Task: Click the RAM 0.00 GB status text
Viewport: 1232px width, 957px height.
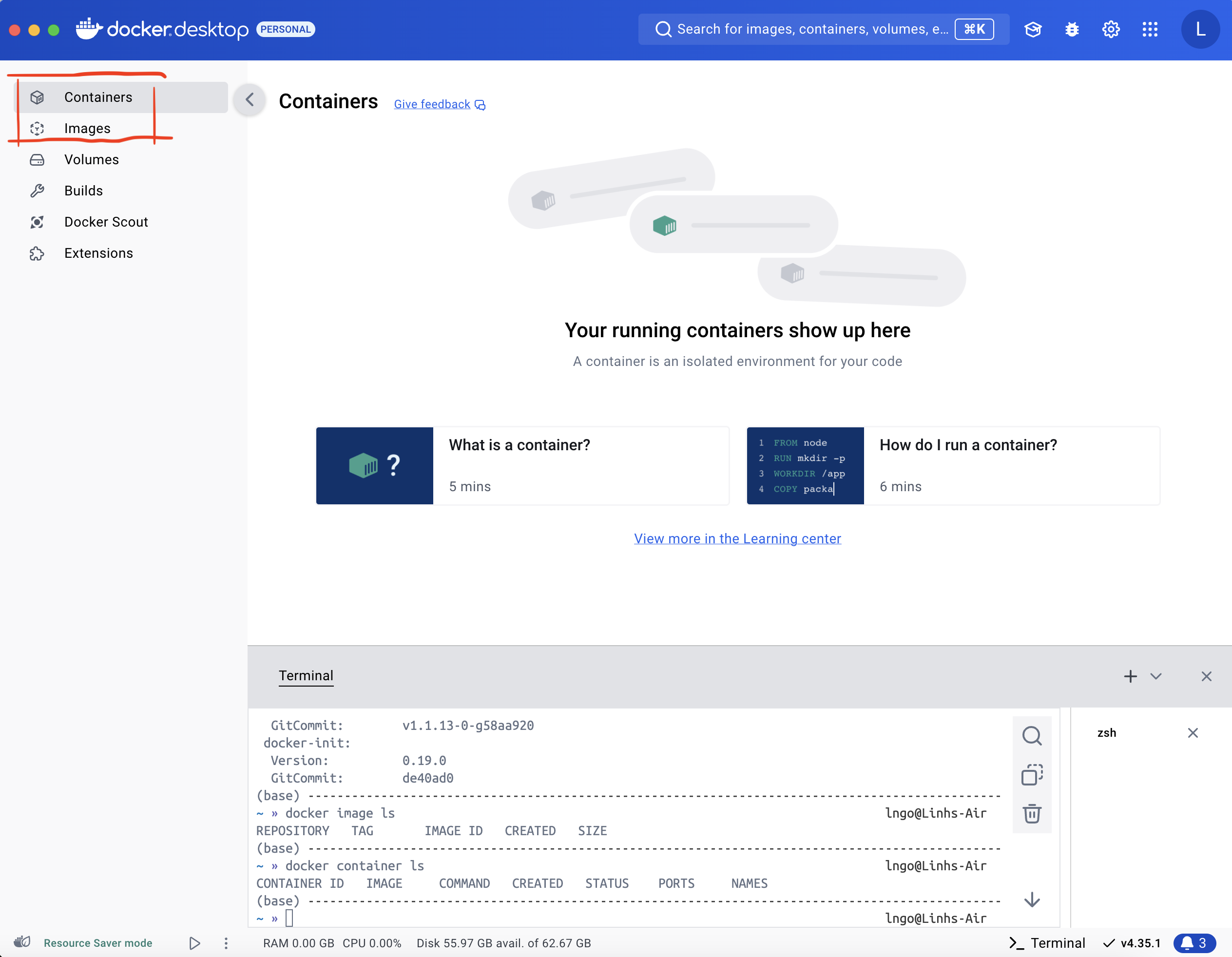Action: [x=298, y=943]
